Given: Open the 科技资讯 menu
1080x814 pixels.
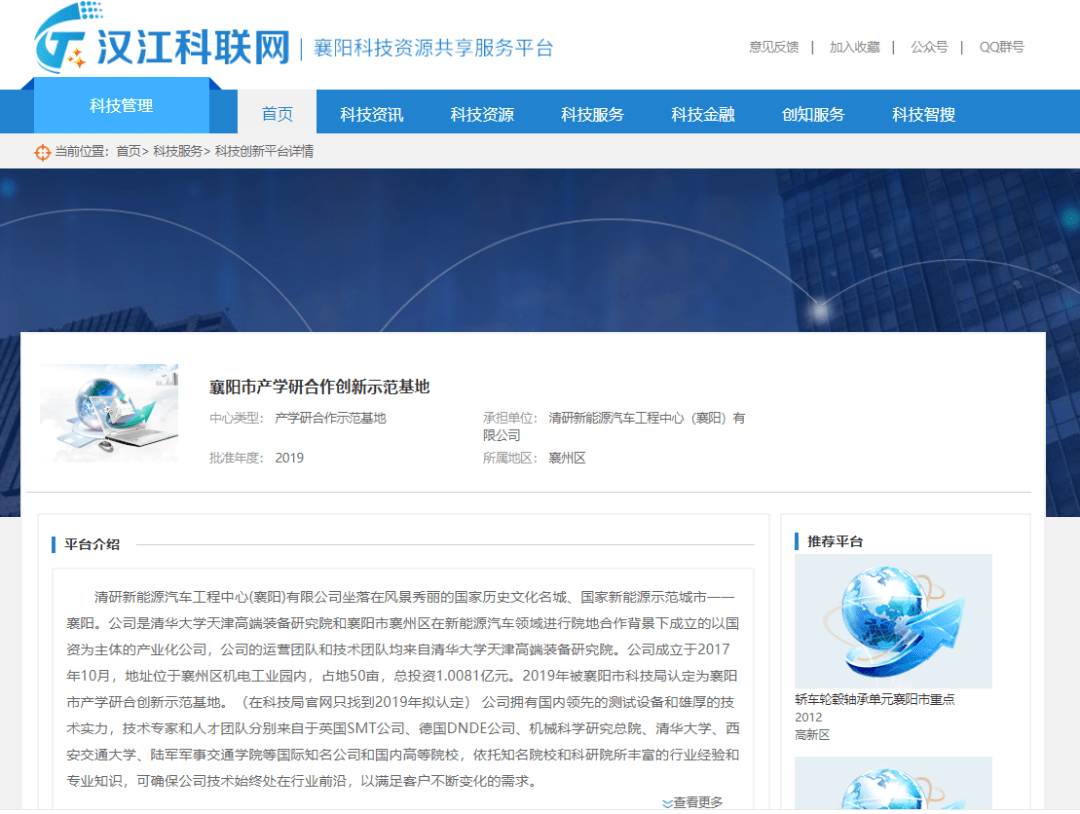Looking at the screenshot, I should pos(372,114).
